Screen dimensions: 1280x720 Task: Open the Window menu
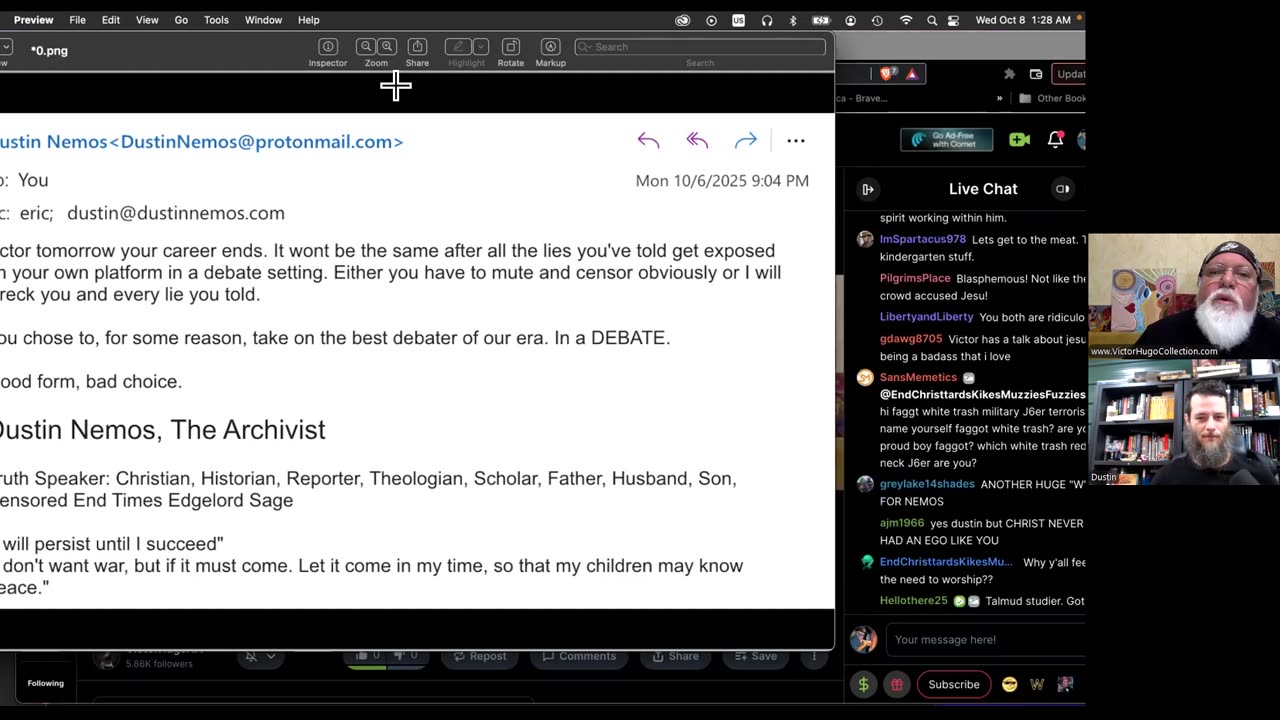coord(263,20)
